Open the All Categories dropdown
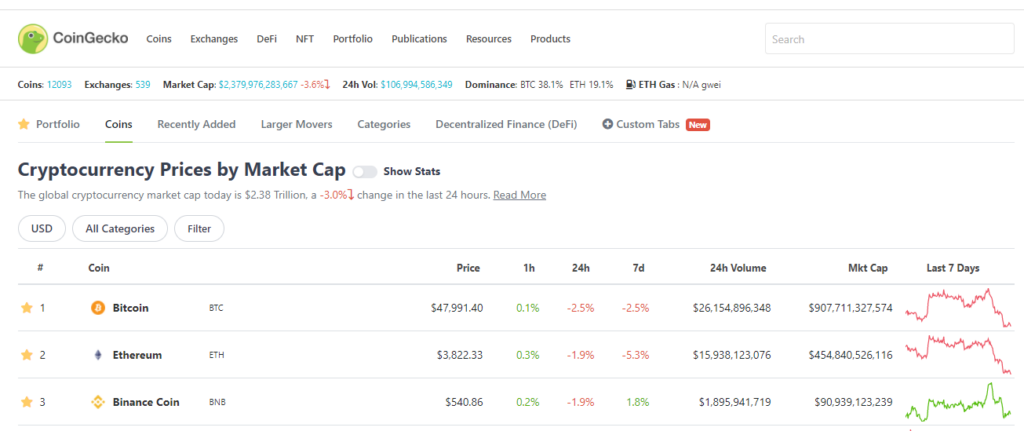Screen dimensions: 1024x431 click(x=120, y=229)
